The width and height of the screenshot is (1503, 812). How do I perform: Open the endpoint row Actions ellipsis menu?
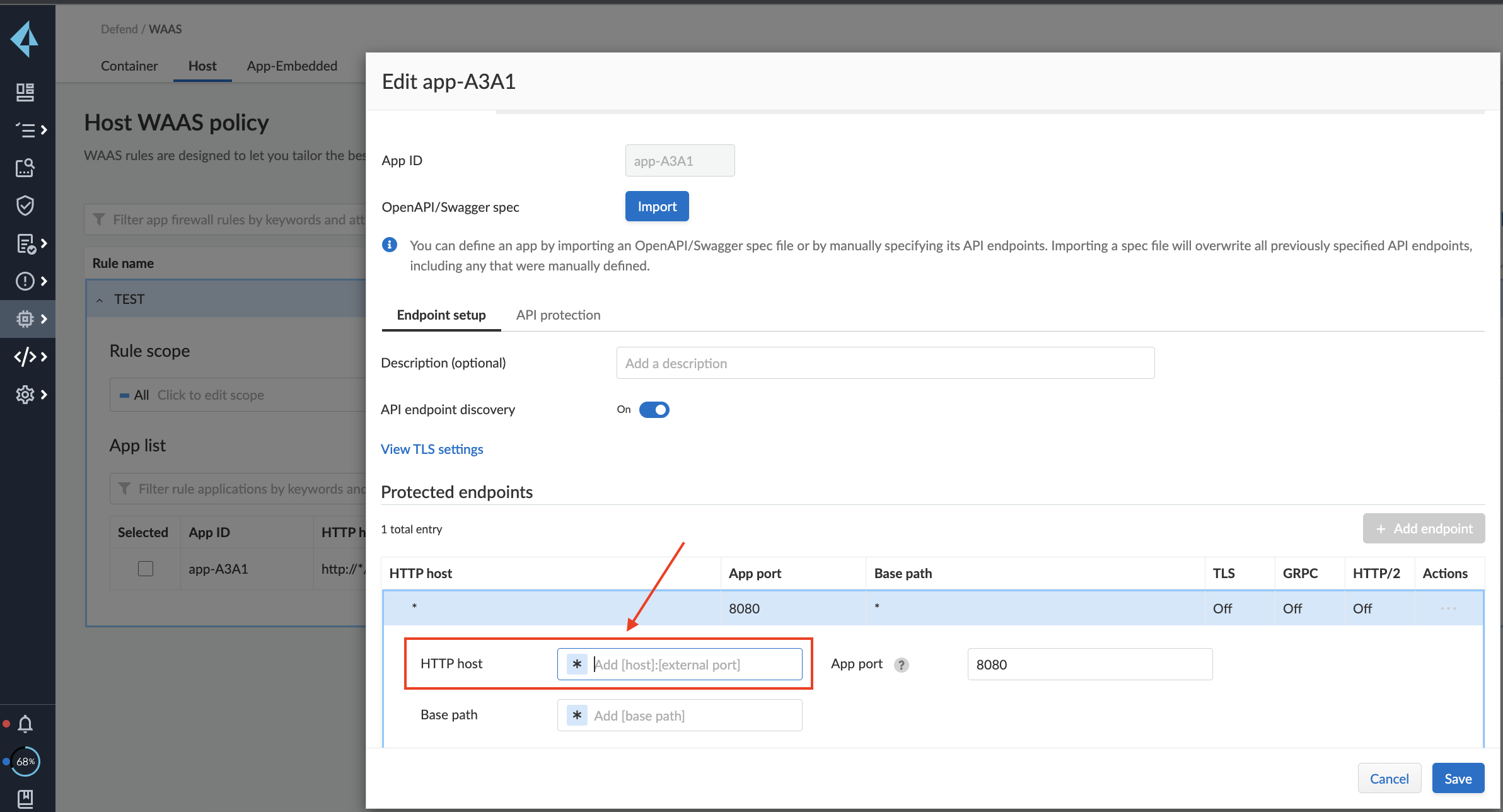pos(1448,608)
